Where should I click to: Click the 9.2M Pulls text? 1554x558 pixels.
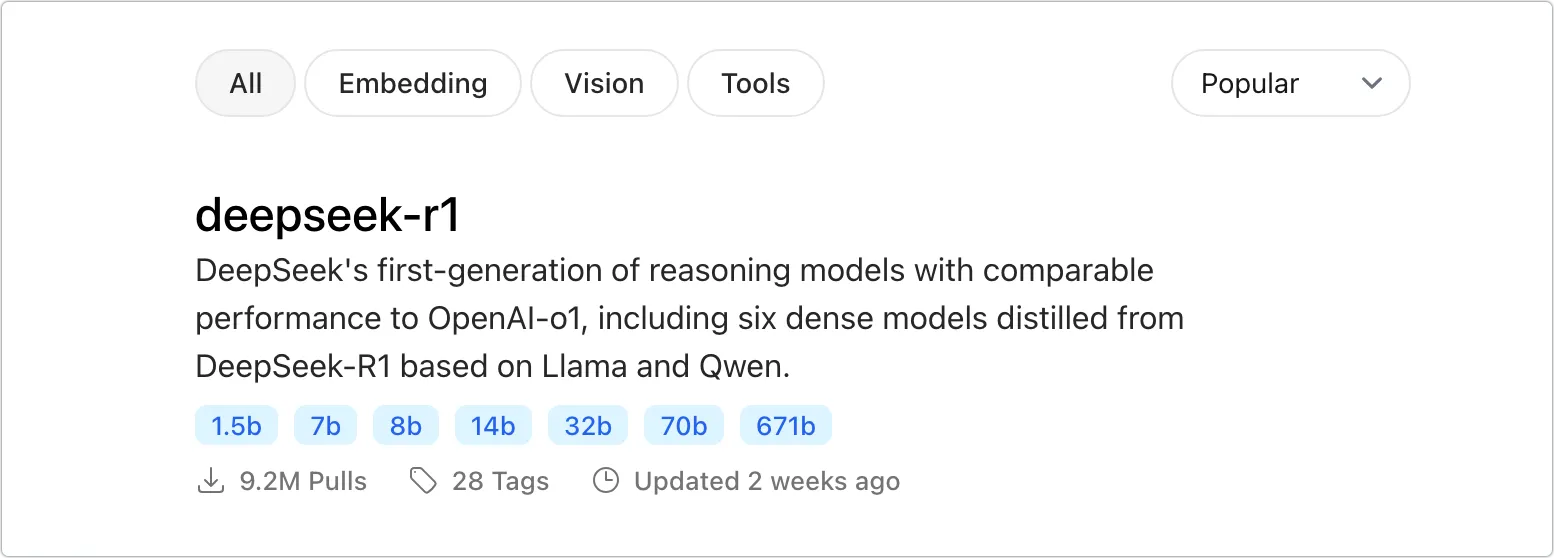[303, 481]
